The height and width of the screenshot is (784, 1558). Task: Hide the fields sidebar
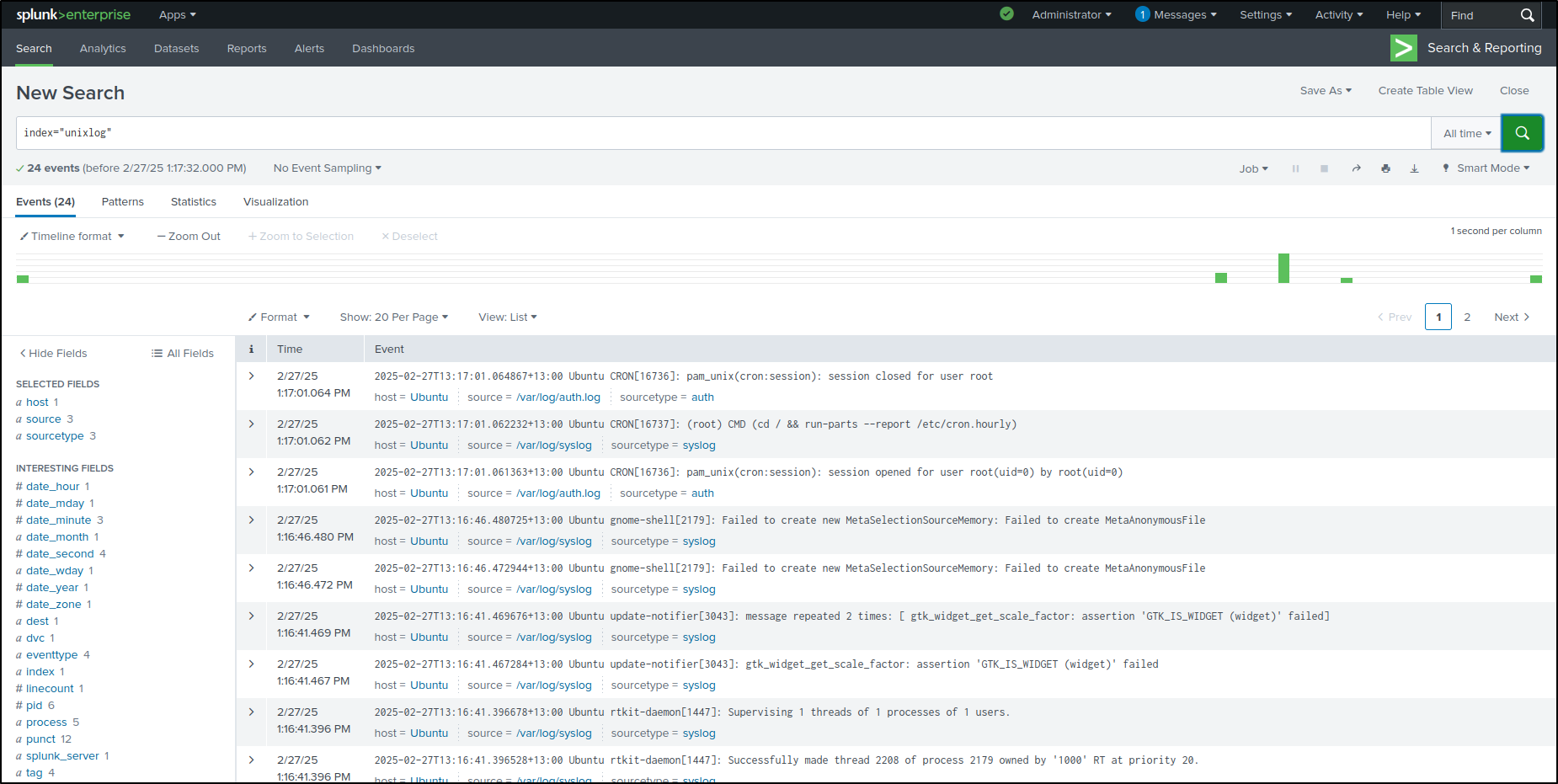52,353
